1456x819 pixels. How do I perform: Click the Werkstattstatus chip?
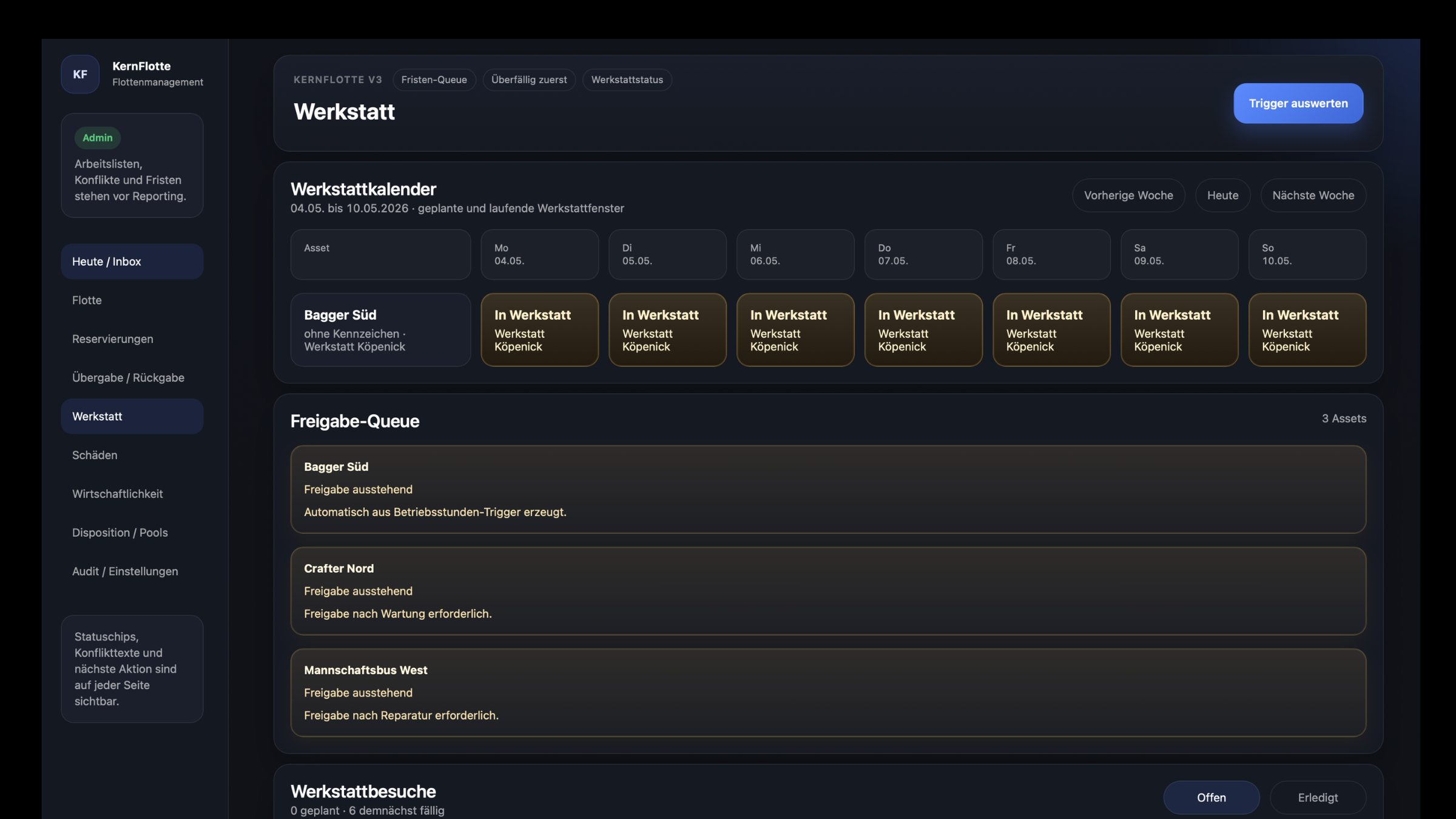[627, 79]
